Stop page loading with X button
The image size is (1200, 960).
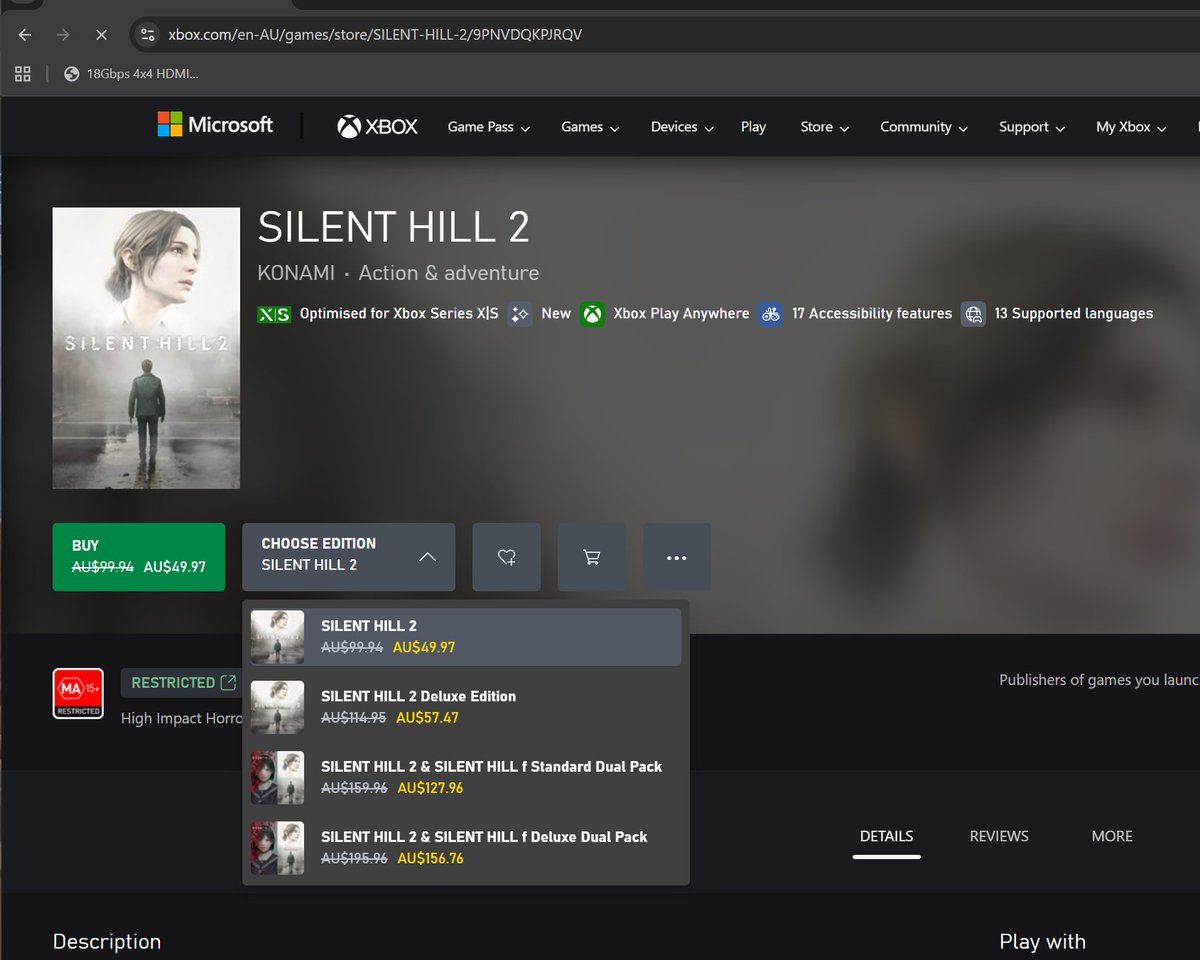[x=101, y=34]
